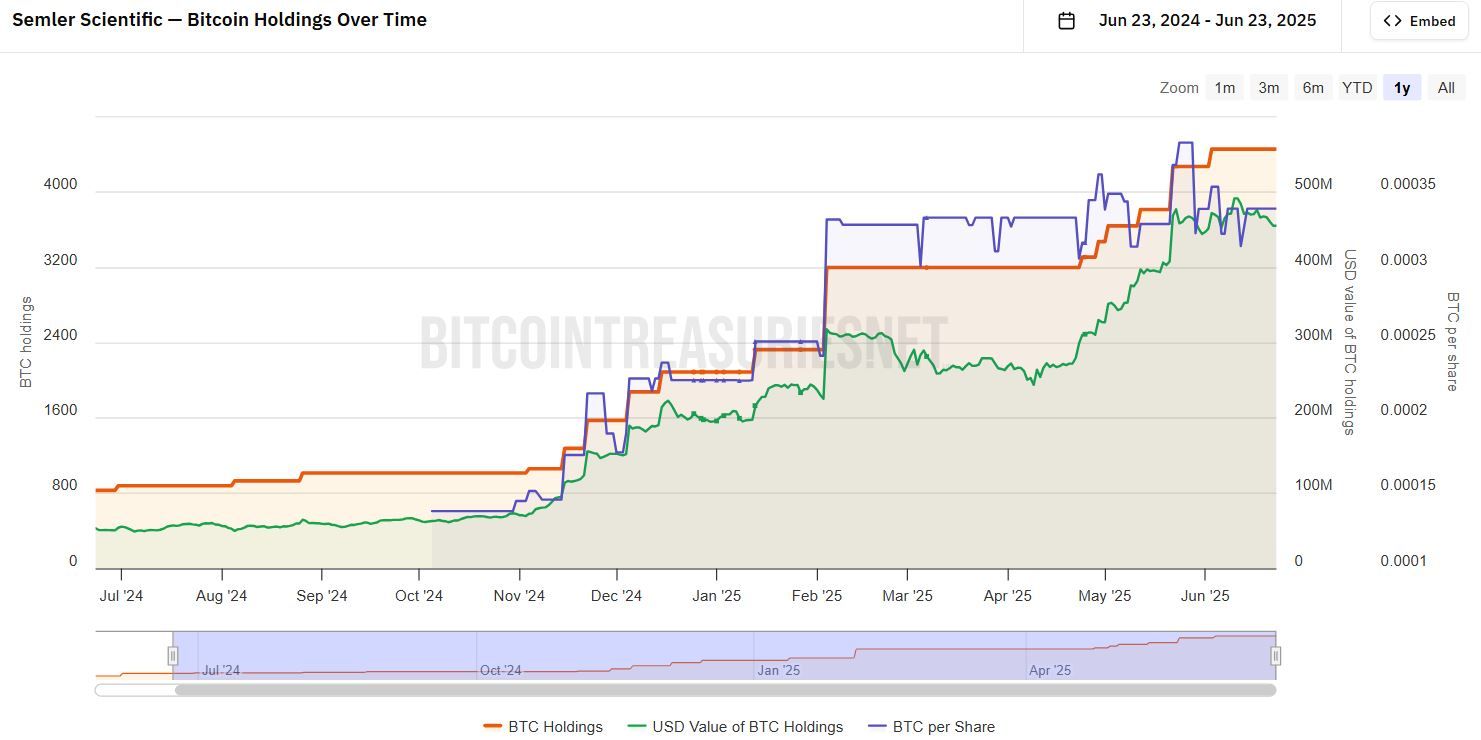The image size is (1481, 740).
Task: Click the navigator horizontal scrollbar thumb
Action: coord(725,690)
